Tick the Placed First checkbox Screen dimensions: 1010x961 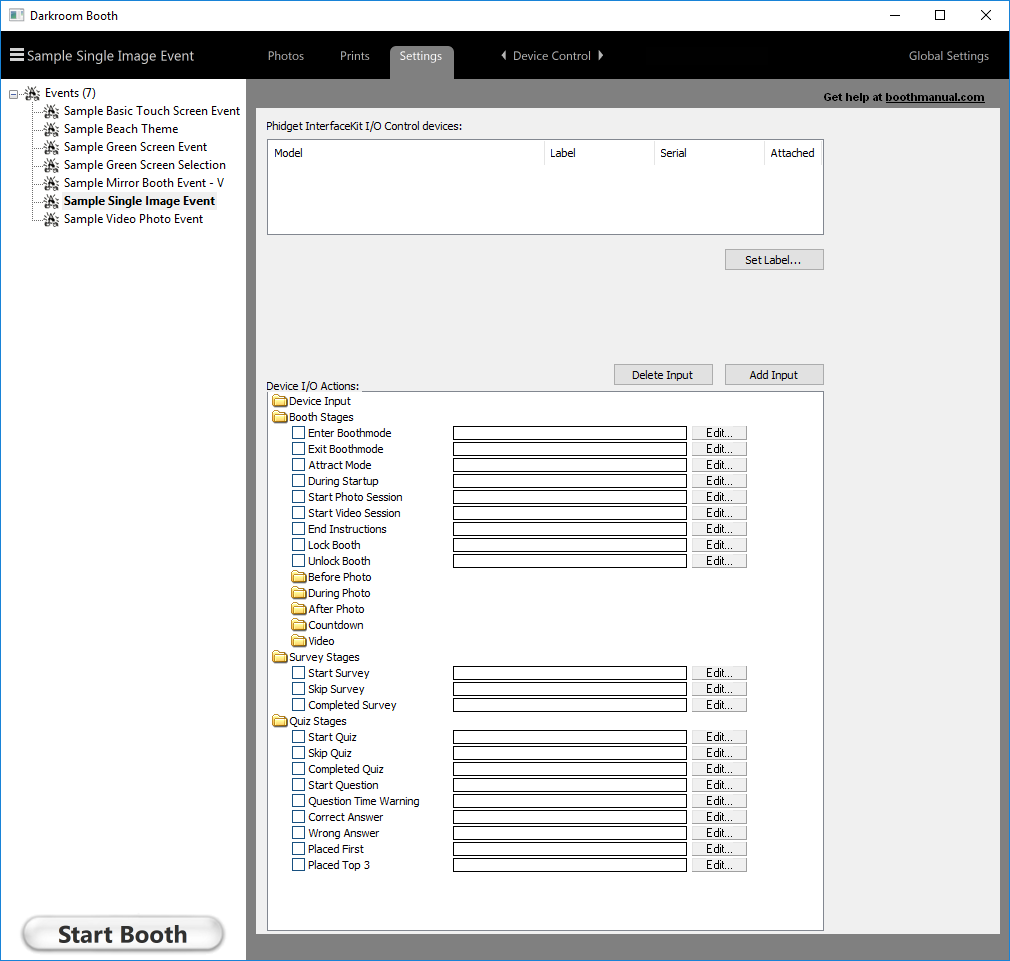point(298,849)
